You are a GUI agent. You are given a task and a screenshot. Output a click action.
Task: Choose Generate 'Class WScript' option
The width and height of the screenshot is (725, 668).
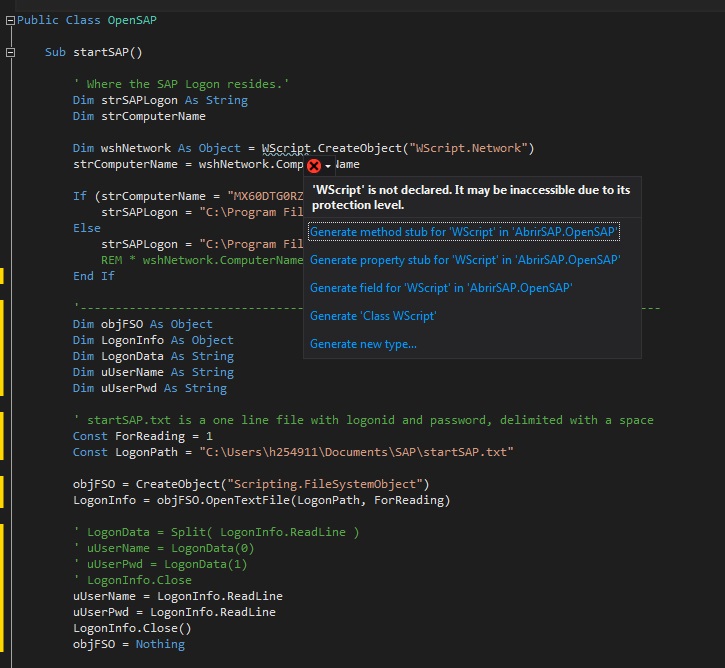[373, 316]
